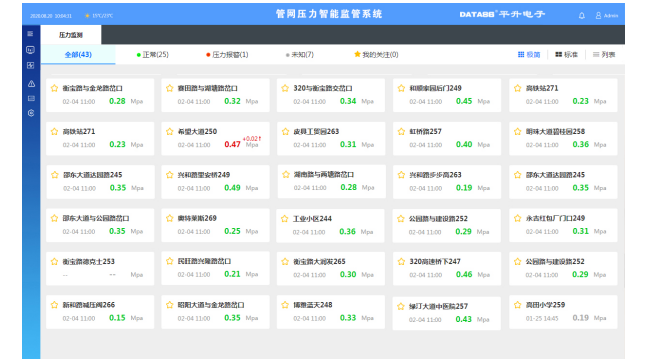The height and width of the screenshot is (361, 650).
Task: Open the alarm warning triangle sidebar icon
Action: 31,84
